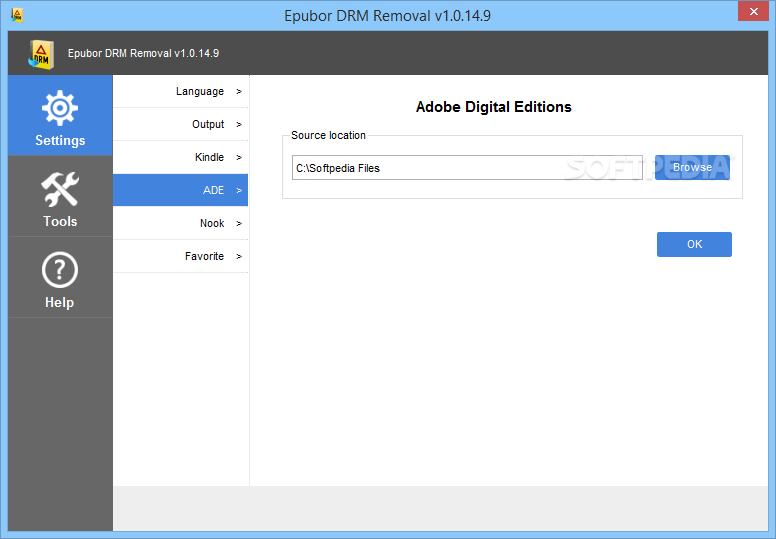Viewport: 776px width, 539px height.
Task: Open the Settings gear icon in sidebar
Action: [x=59, y=107]
